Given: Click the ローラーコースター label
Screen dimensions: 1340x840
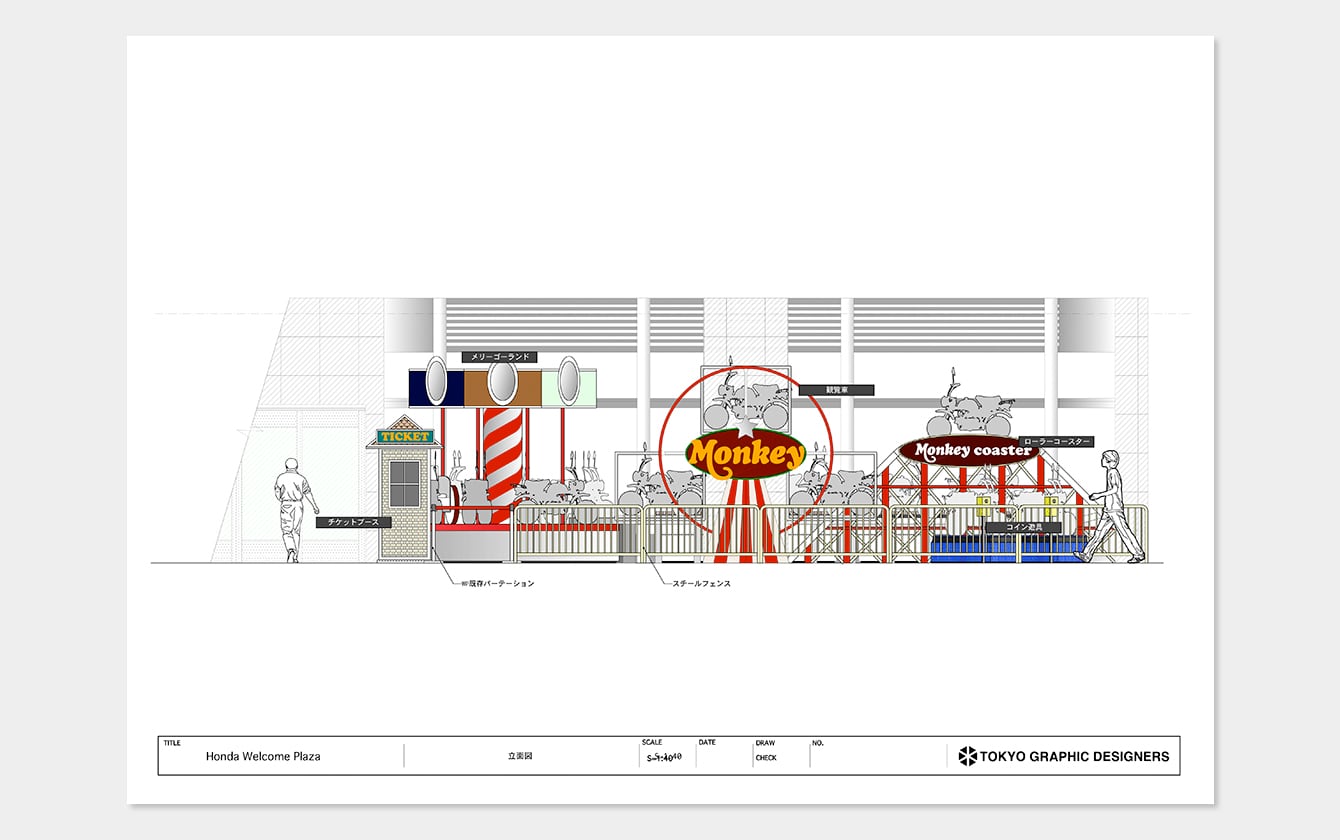Looking at the screenshot, I should point(1056,441).
